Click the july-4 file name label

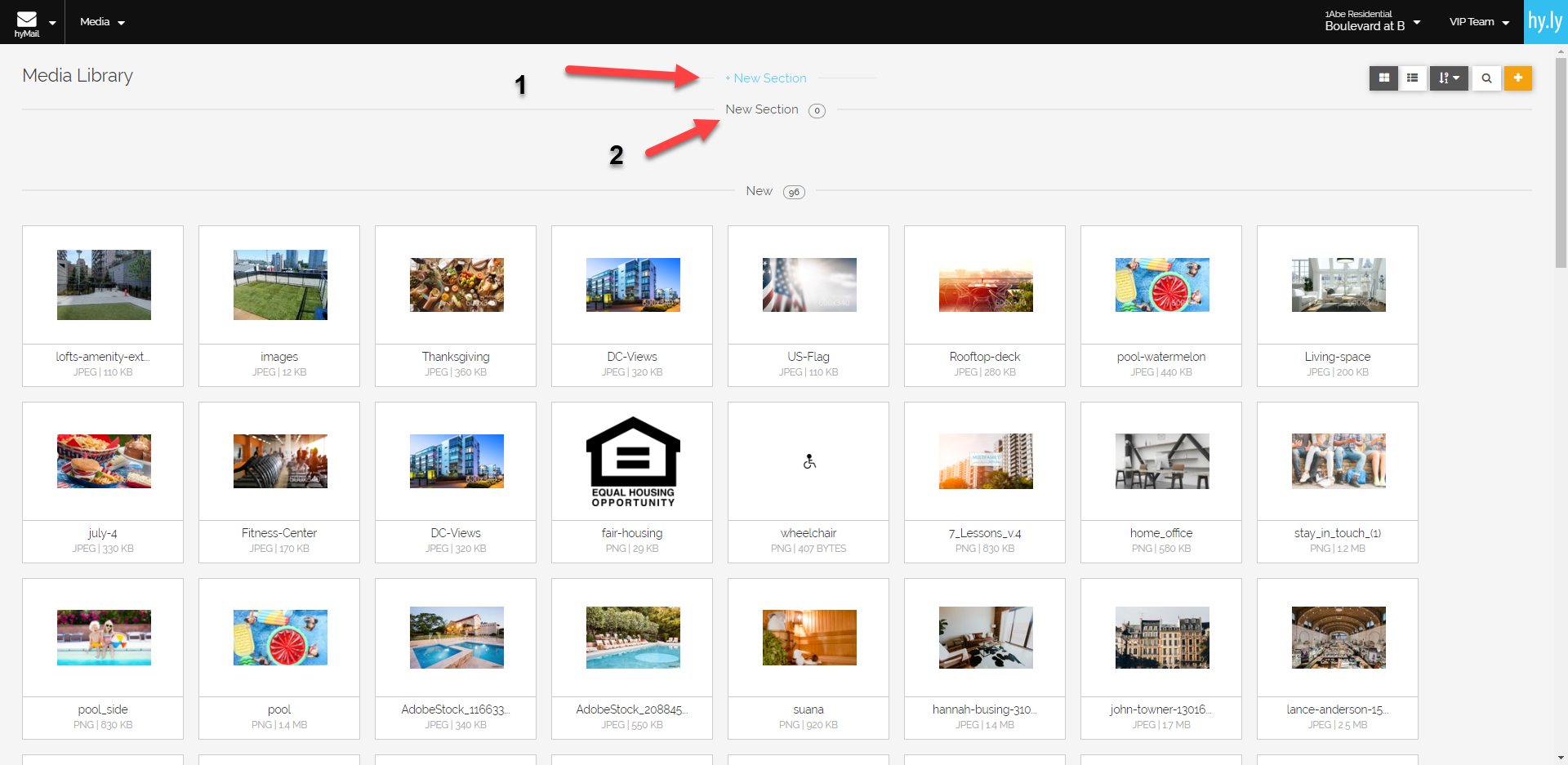[x=103, y=533]
